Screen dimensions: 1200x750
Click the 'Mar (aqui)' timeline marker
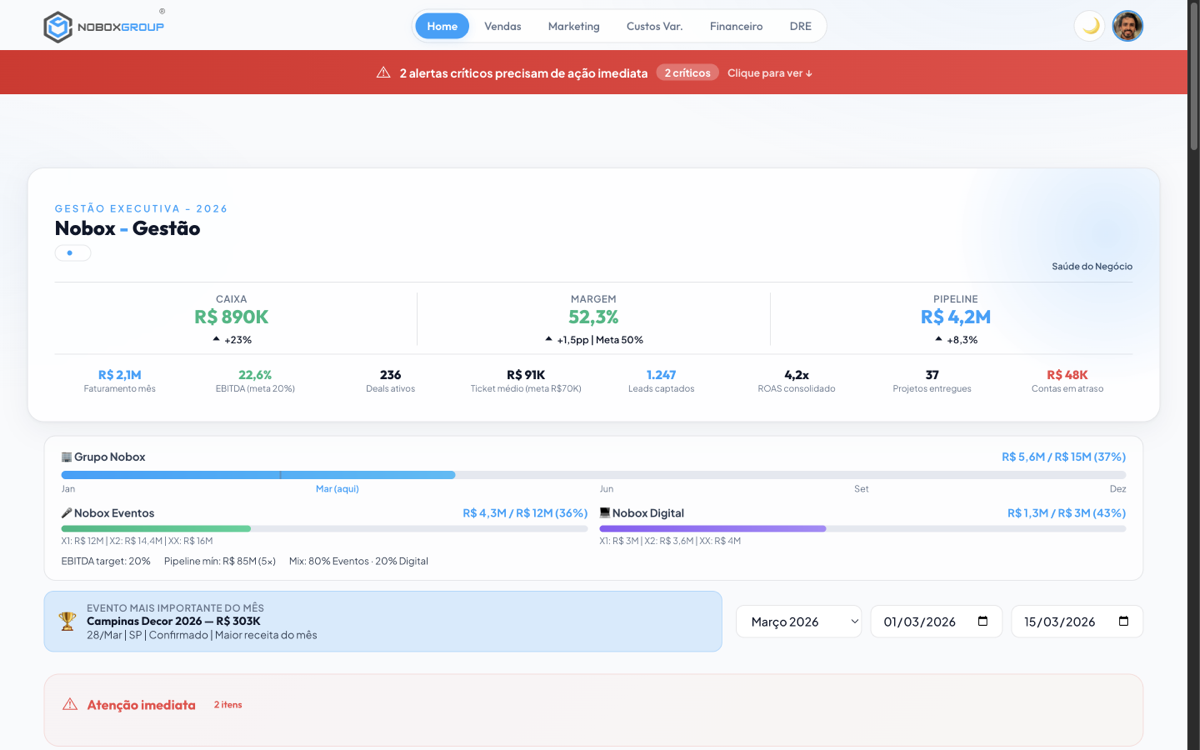337,489
